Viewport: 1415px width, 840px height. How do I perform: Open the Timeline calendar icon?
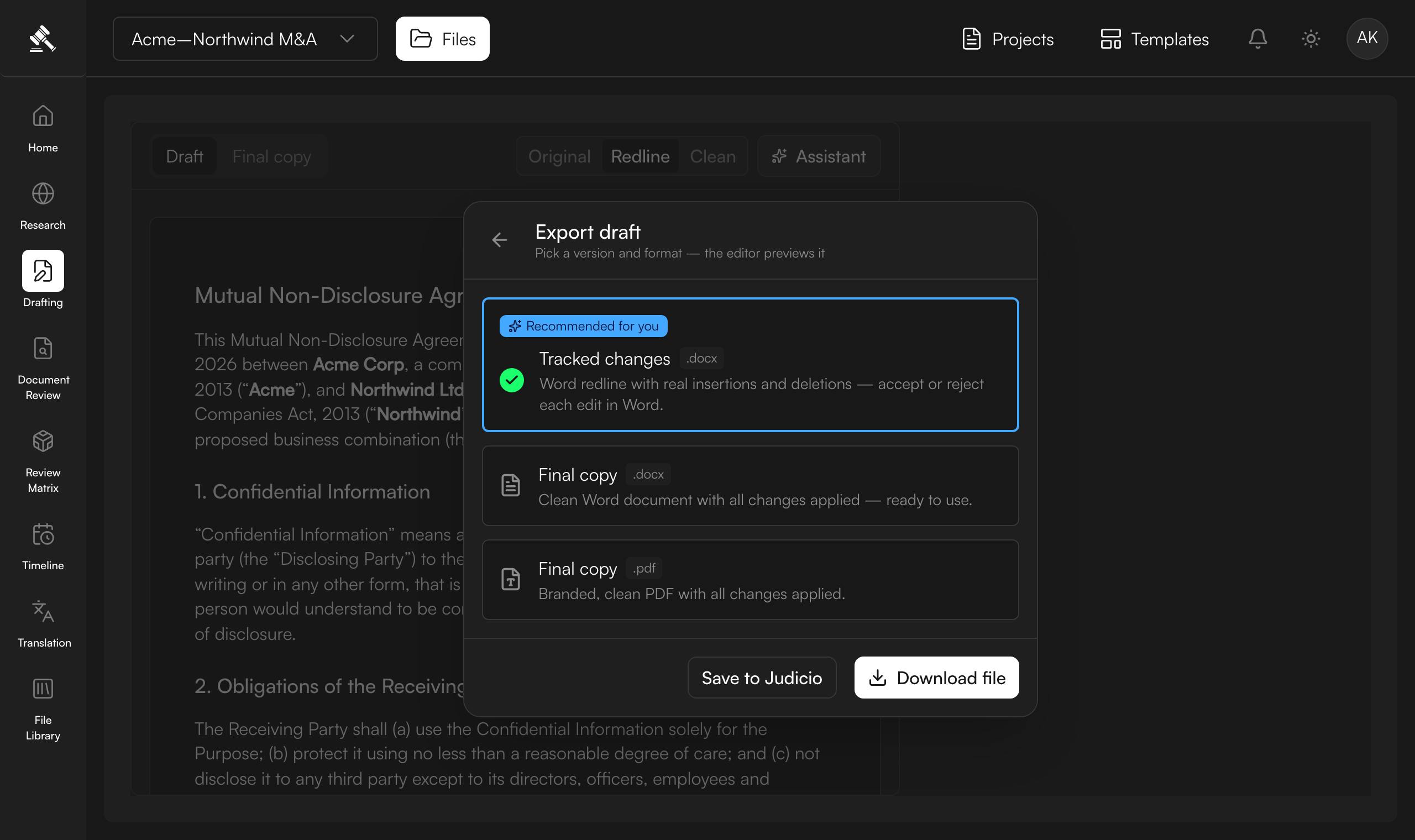coord(43,534)
